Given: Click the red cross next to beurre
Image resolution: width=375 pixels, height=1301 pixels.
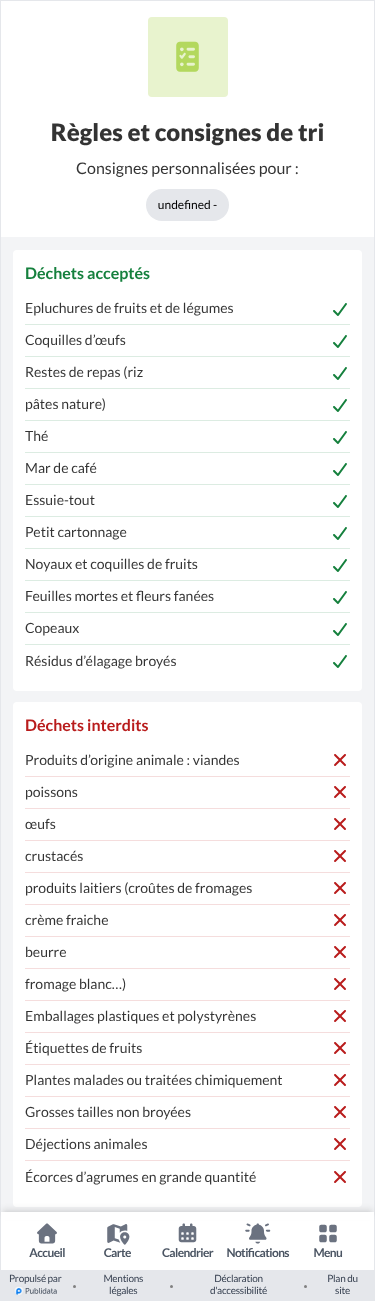Looking at the screenshot, I should [x=340, y=952].
